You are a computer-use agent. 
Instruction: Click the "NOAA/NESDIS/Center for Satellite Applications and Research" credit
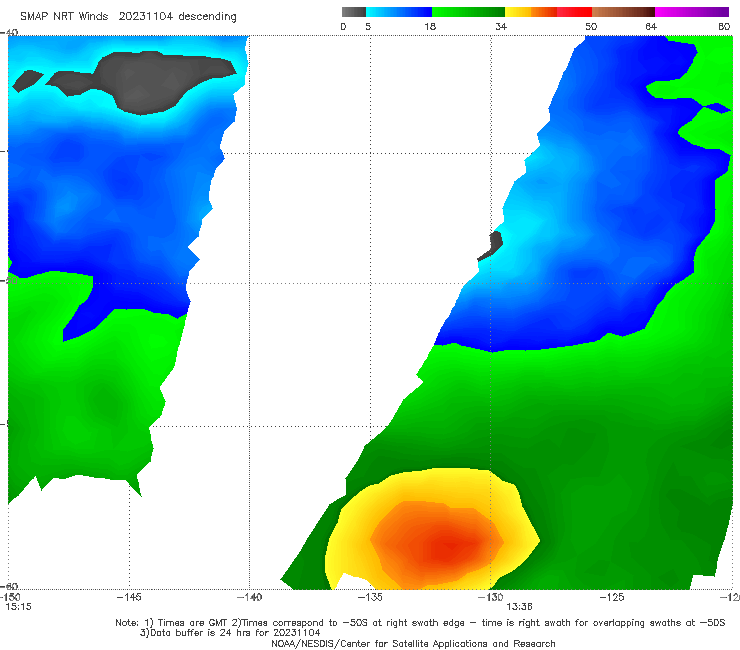(x=413, y=643)
